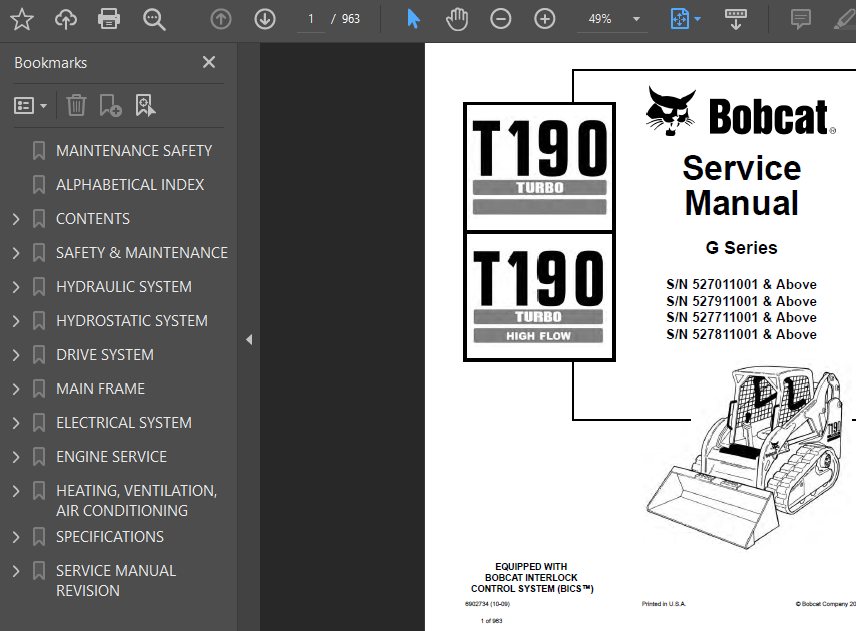The image size is (856, 631).
Task: Jump to HYDRAULIC SYSTEM section
Action: (124, 287)
